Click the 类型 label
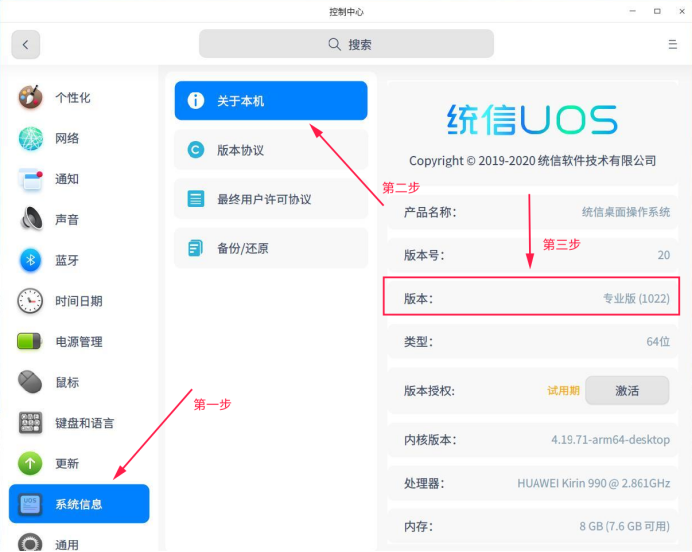The width and height of the screenshot is (692, 552). 418,342
